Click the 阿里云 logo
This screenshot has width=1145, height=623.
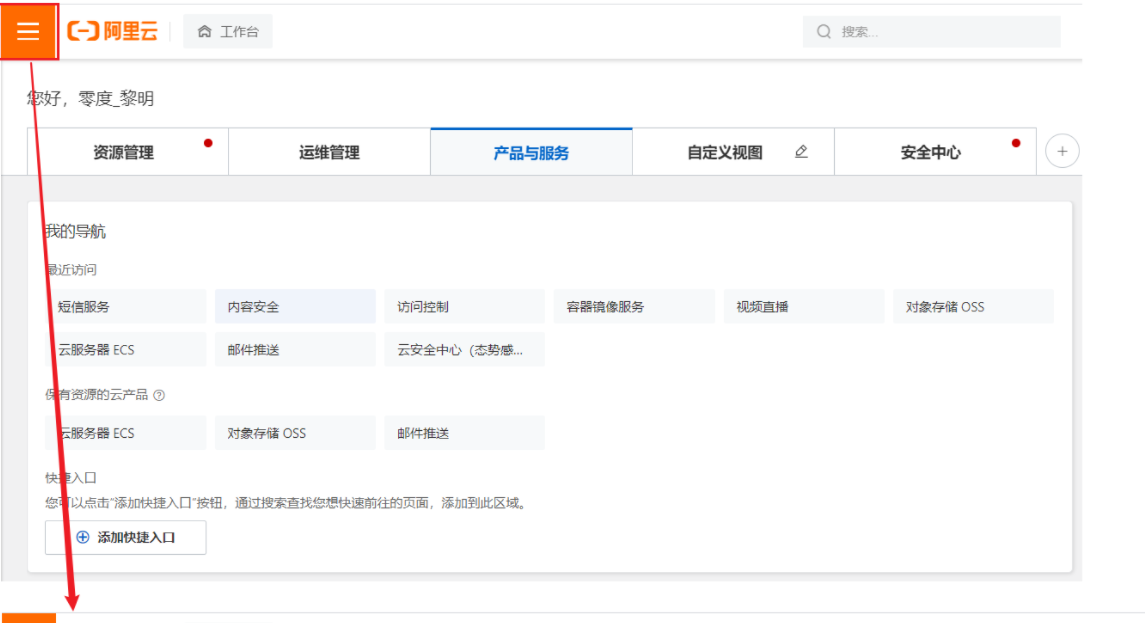click(x=112, y=31)
